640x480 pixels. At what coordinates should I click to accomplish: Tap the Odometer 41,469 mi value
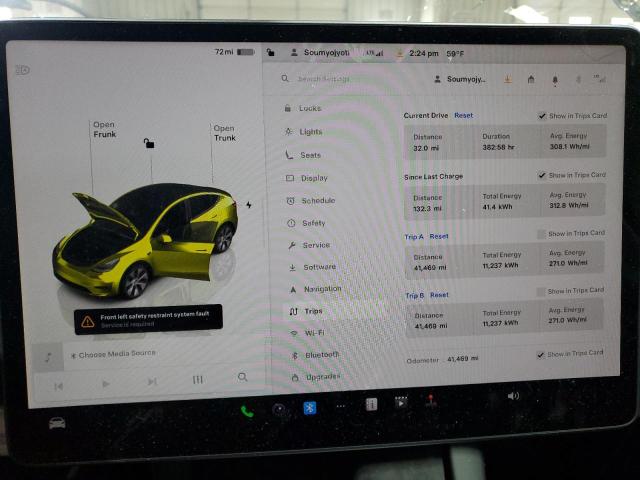point(462,359)
